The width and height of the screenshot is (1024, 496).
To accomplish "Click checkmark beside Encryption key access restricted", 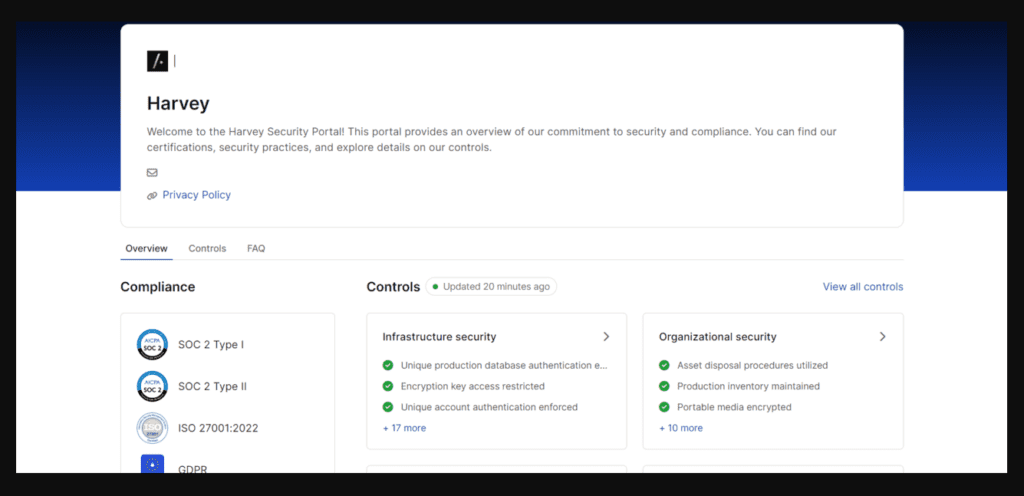I will 388,386.
